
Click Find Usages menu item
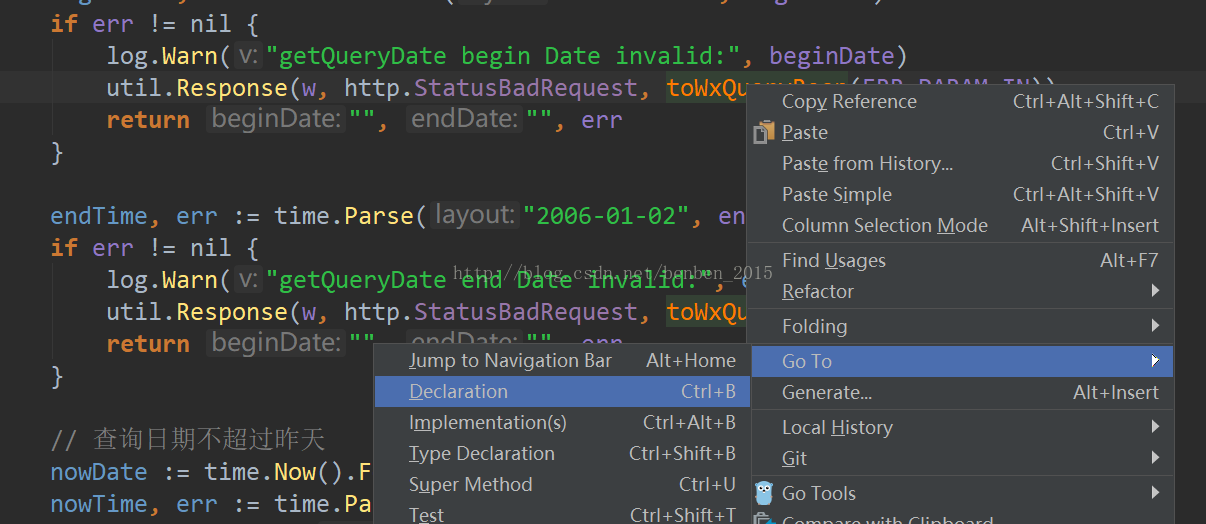833,260
